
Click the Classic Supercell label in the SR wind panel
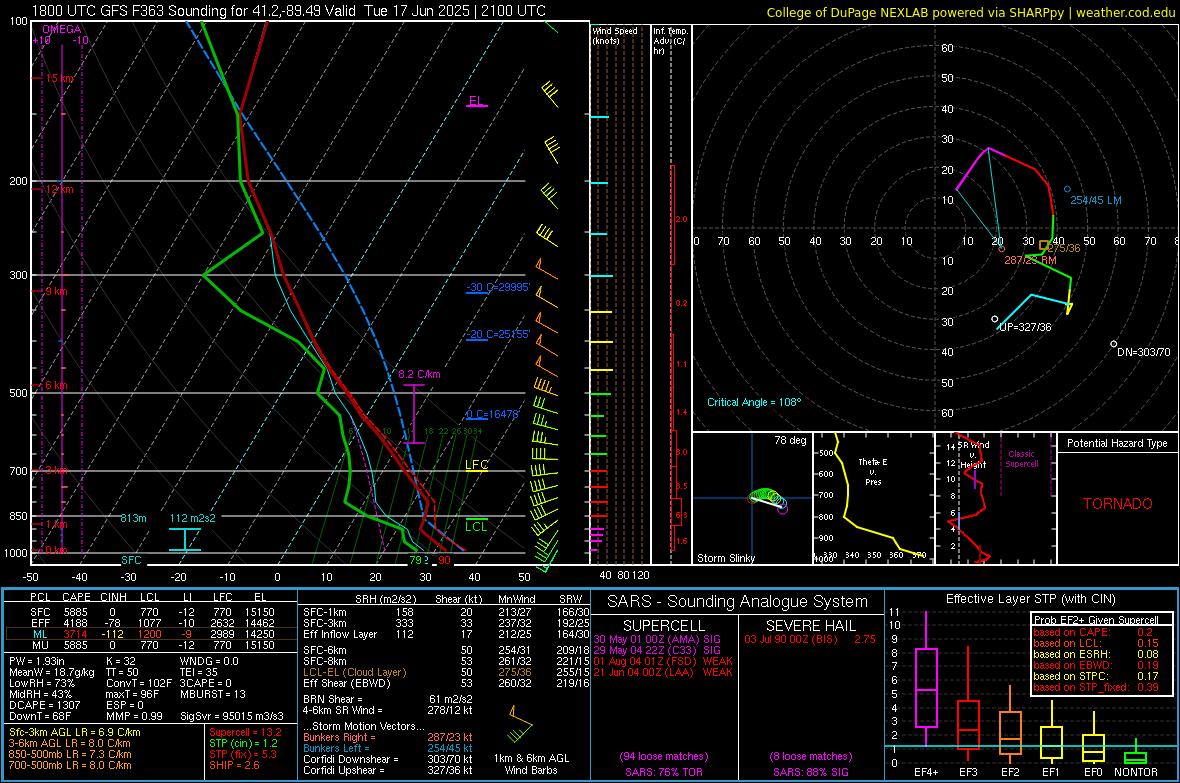[1022, 459]
